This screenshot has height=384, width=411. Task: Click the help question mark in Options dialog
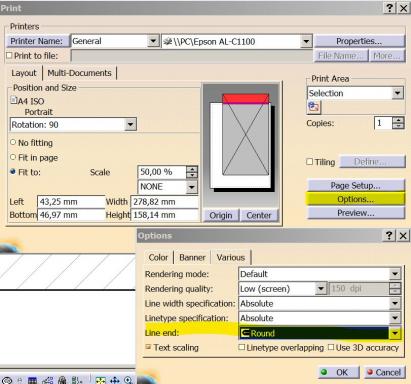[389, 236]
